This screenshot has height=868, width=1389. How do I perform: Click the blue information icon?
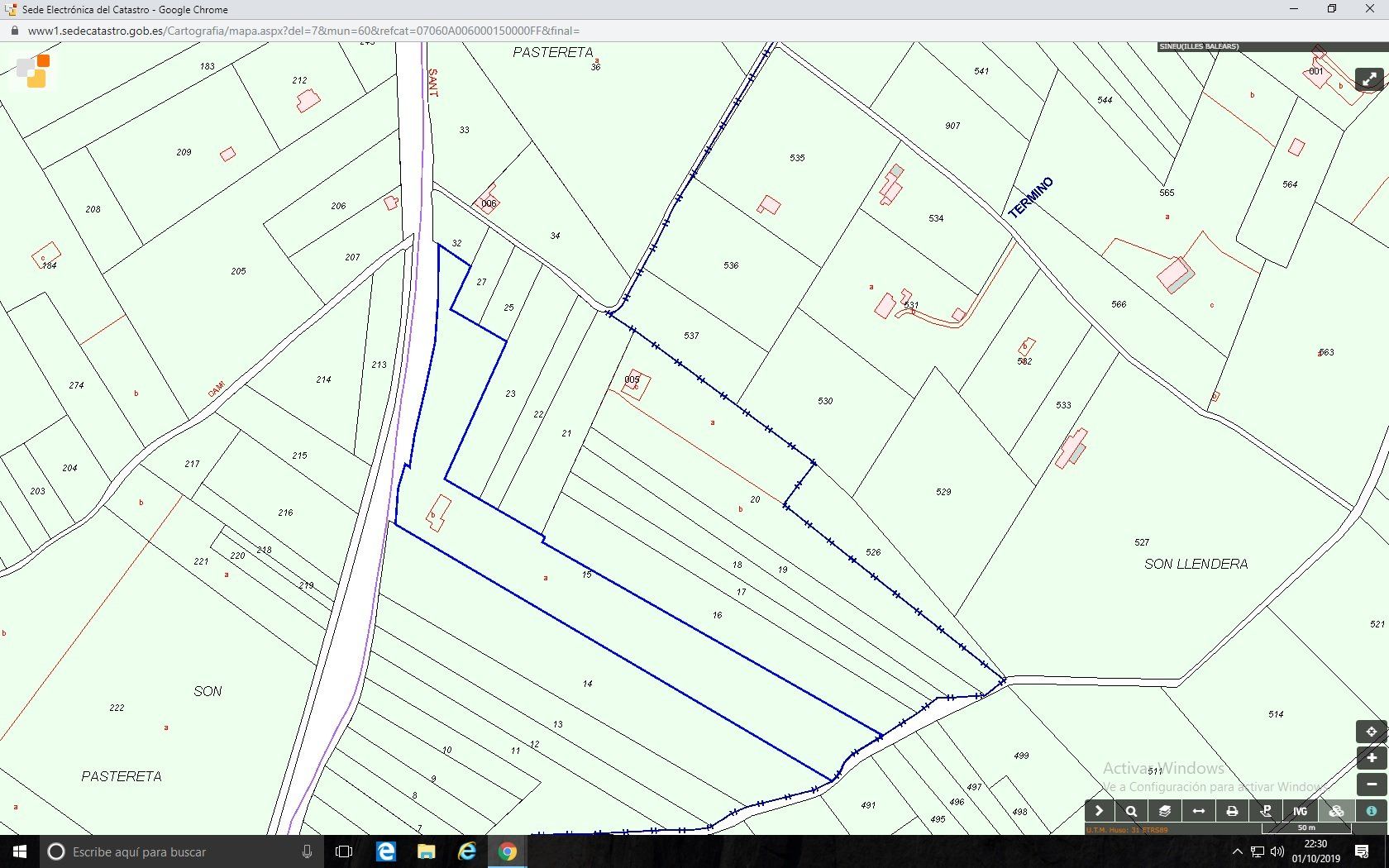[1371, 811]
